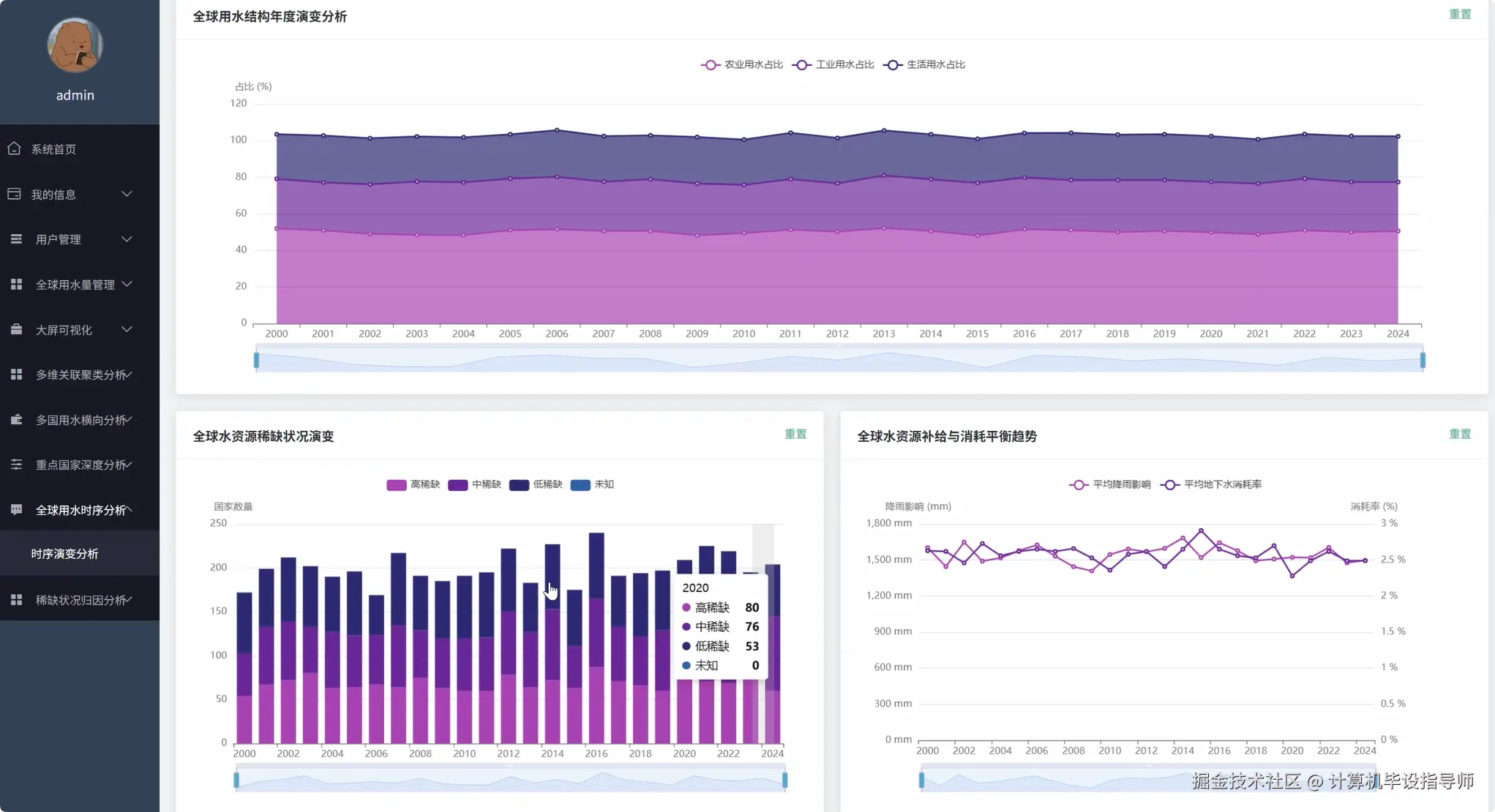The image size is (1495, 812).
Task: Click 重置 on the scarcity evolution chart
Action: click(795, 434)
